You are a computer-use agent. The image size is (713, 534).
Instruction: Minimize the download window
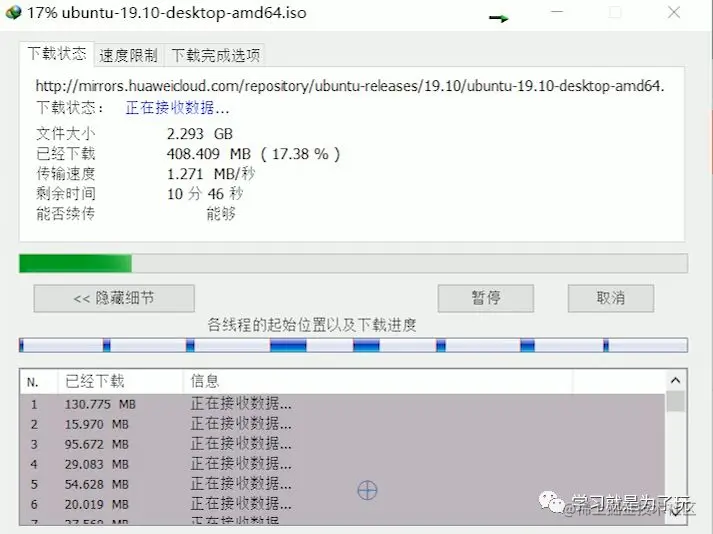[557, 12]
